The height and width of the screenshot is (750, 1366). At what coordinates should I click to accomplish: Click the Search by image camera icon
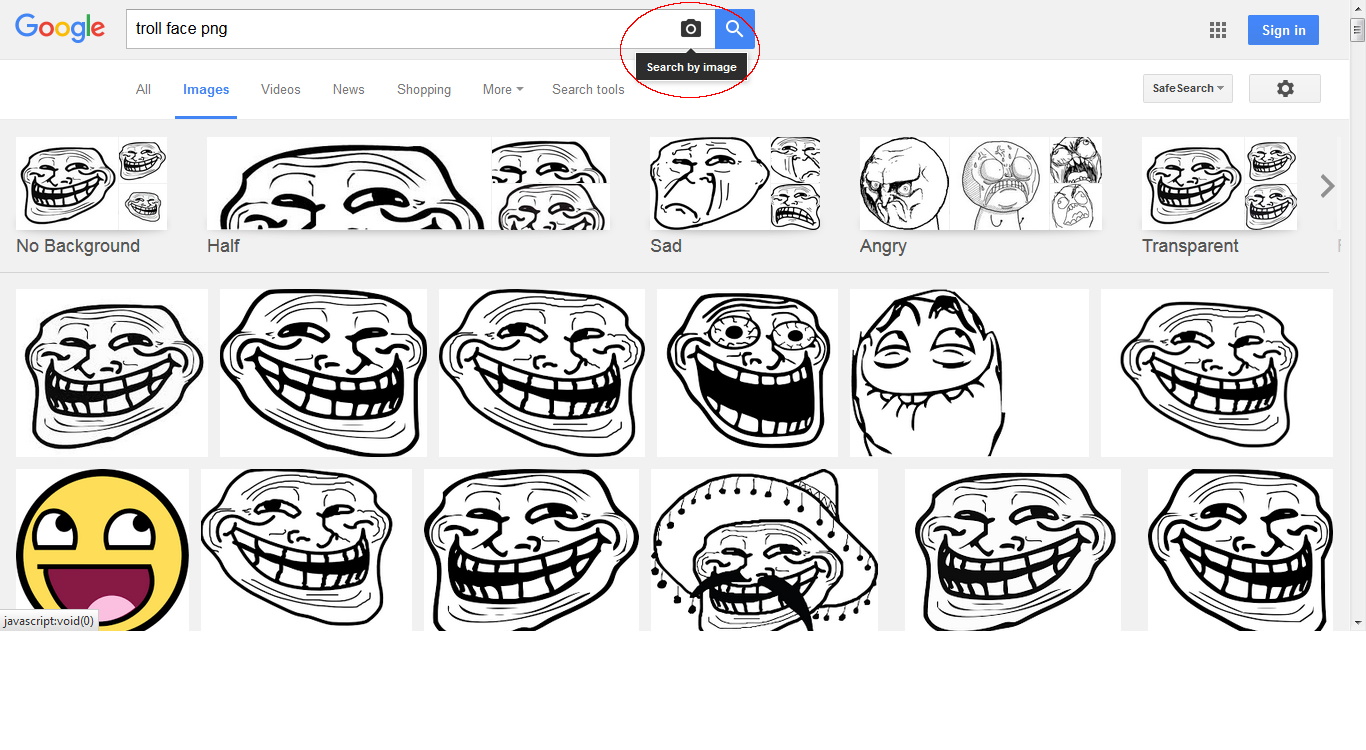(690, 29)
